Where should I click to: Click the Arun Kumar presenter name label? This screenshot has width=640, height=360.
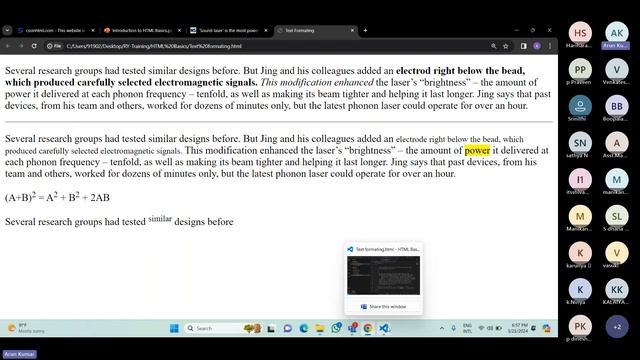(20, 354)
